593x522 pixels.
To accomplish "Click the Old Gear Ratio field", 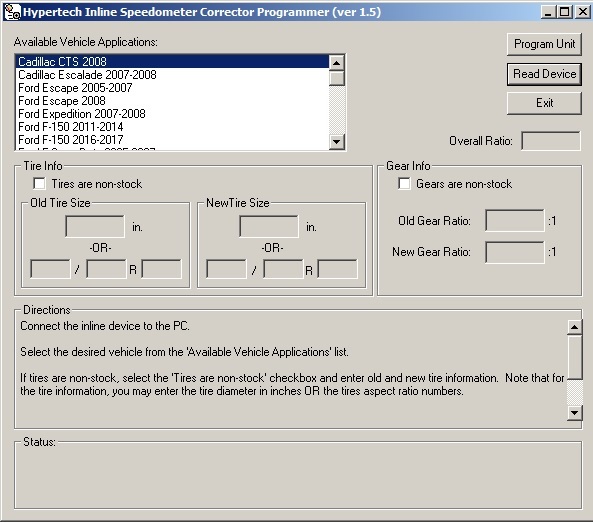I will (x=515, y=221).
